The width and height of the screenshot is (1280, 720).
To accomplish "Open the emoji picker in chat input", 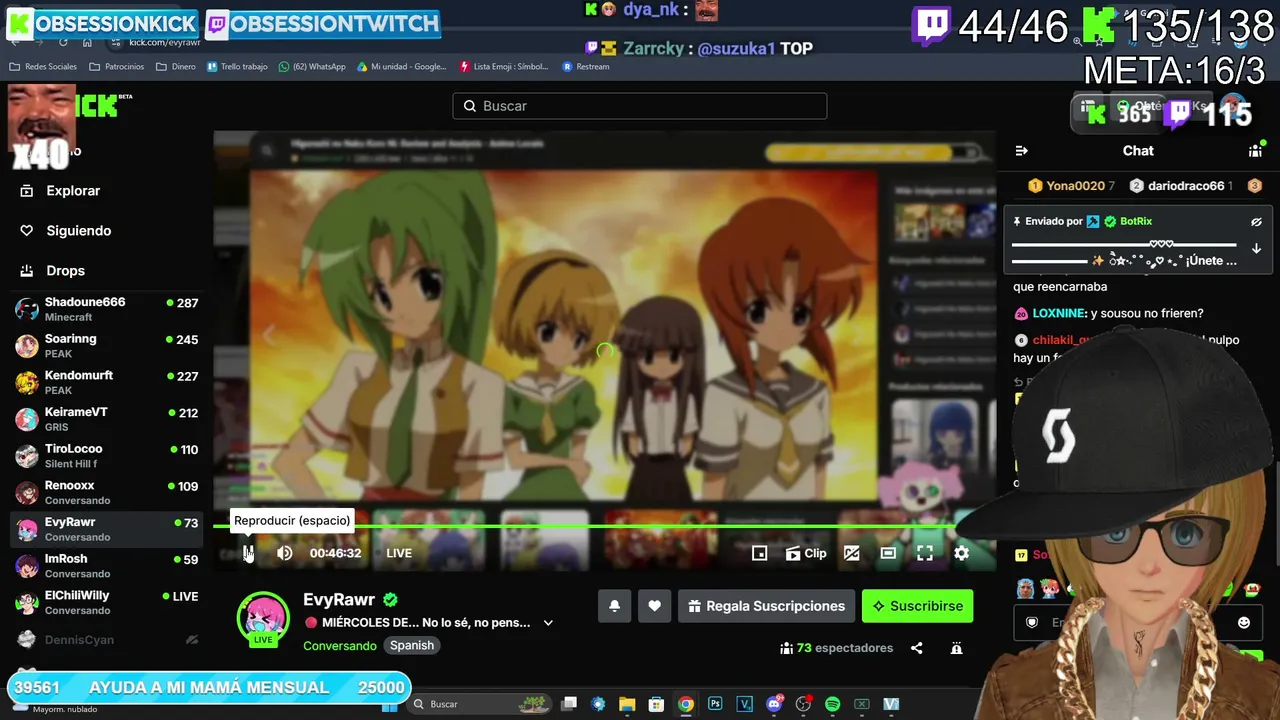I will tap(1244, 622).
